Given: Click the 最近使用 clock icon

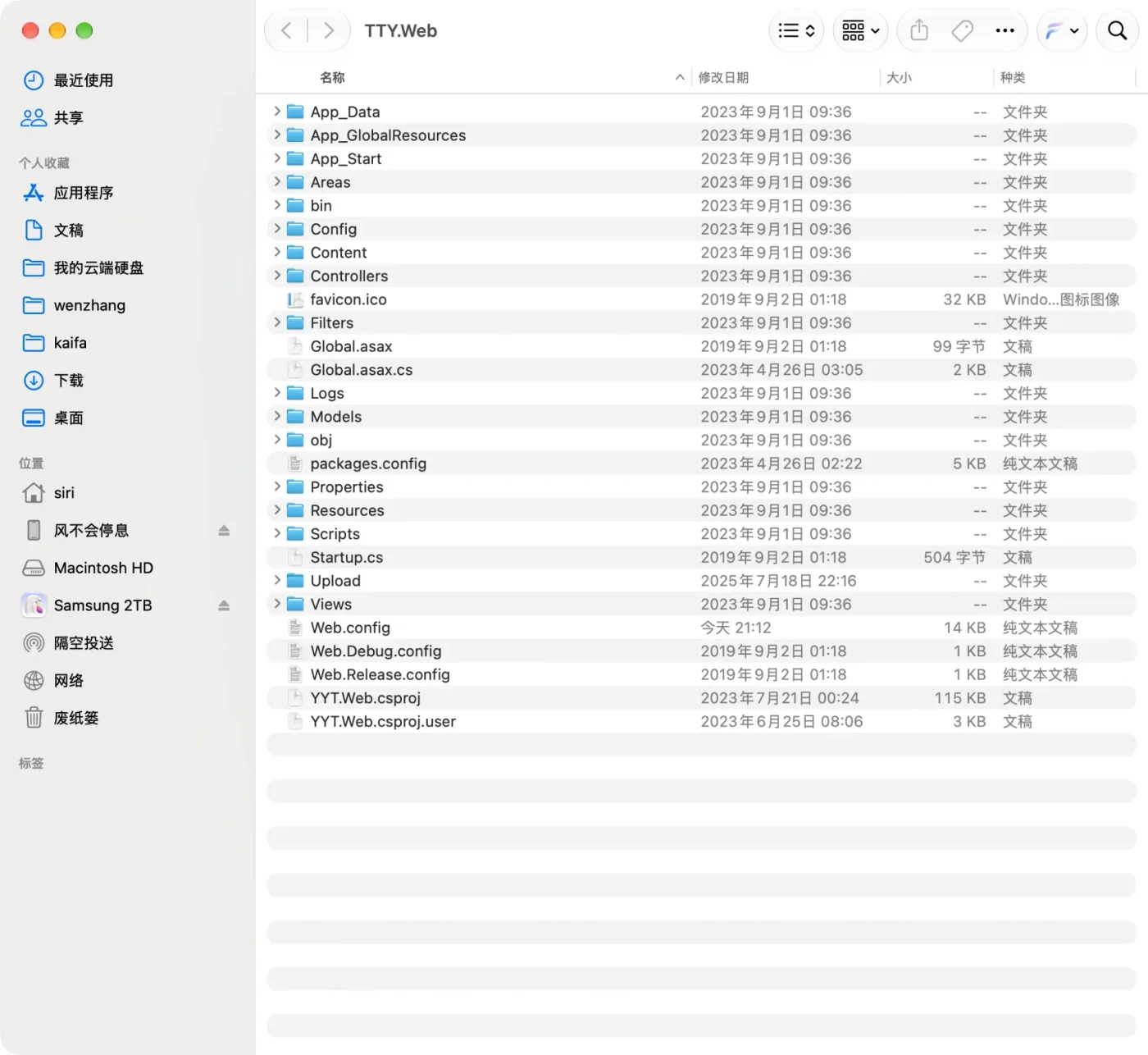Looking at the screenshot, I should click(x=34, y=80).
